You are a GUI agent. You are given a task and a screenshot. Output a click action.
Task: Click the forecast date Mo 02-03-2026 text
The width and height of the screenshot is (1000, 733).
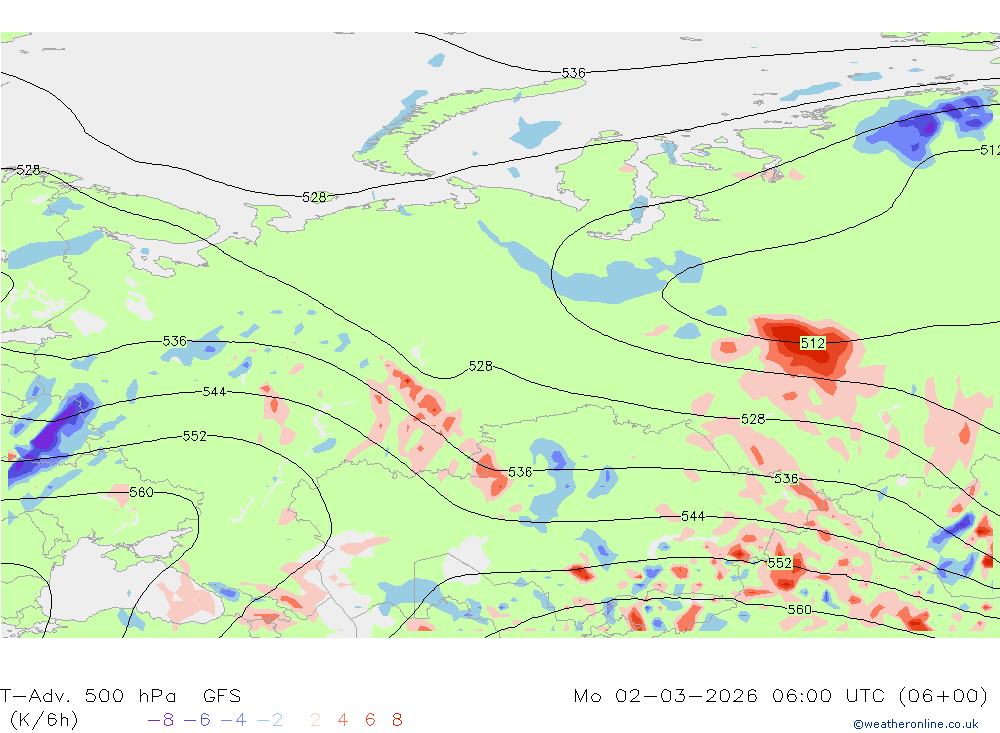[x=665, y=695]
